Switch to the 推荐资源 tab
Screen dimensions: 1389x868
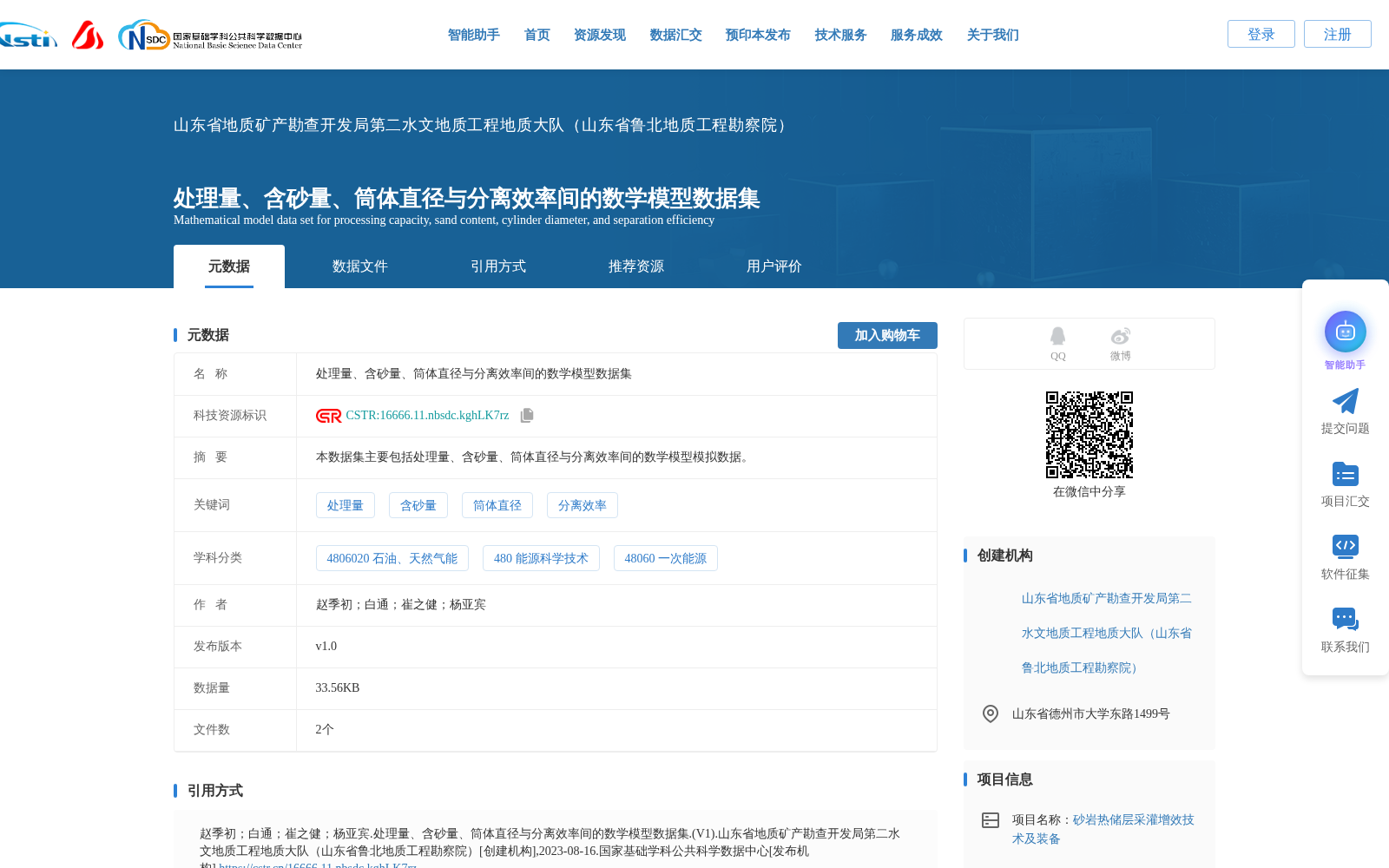click(x=635, y=266)
